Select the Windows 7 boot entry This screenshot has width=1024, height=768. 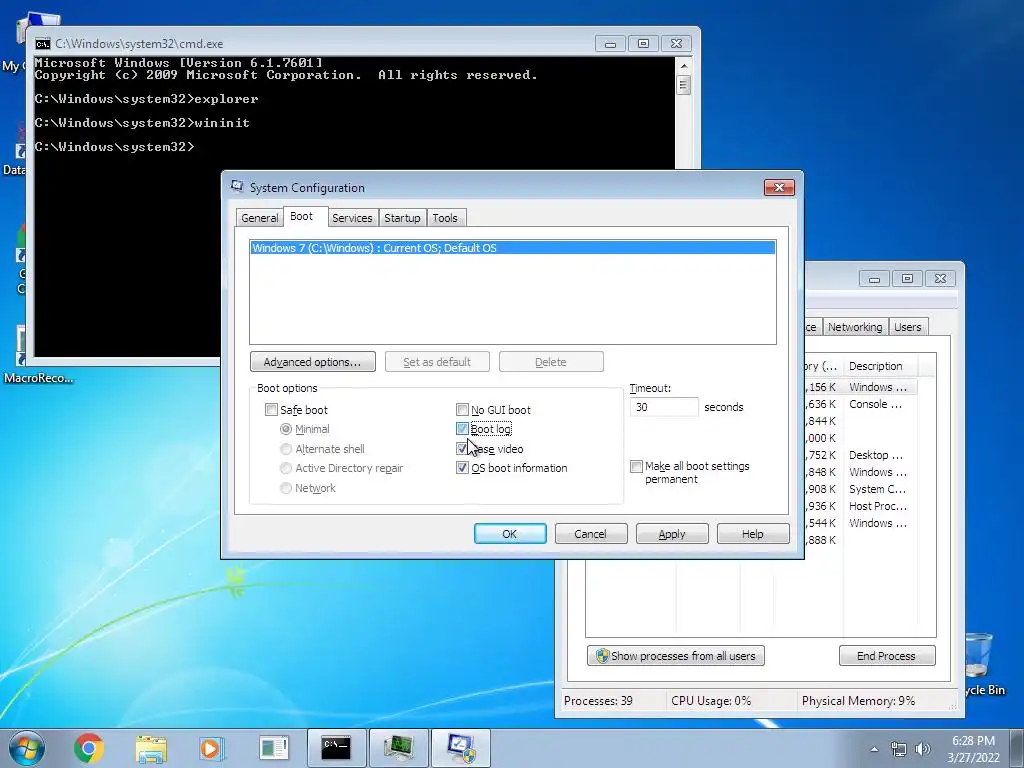[x=513, y=248]
